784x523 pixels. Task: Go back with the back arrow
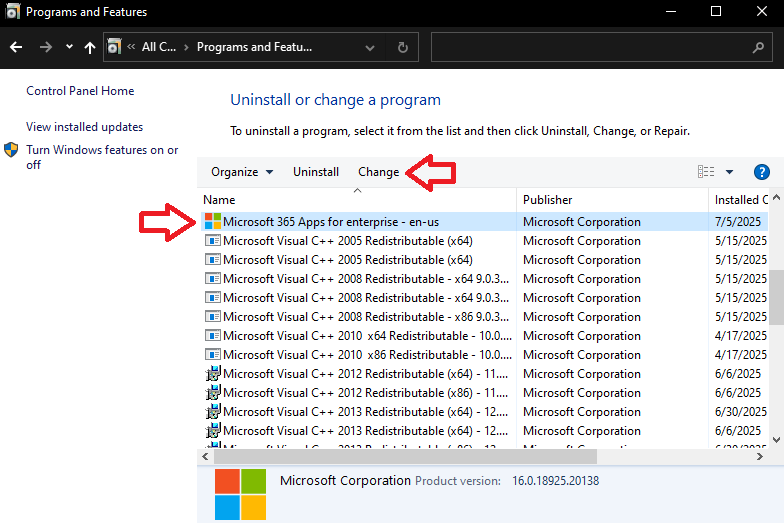[x=16, y=47]
